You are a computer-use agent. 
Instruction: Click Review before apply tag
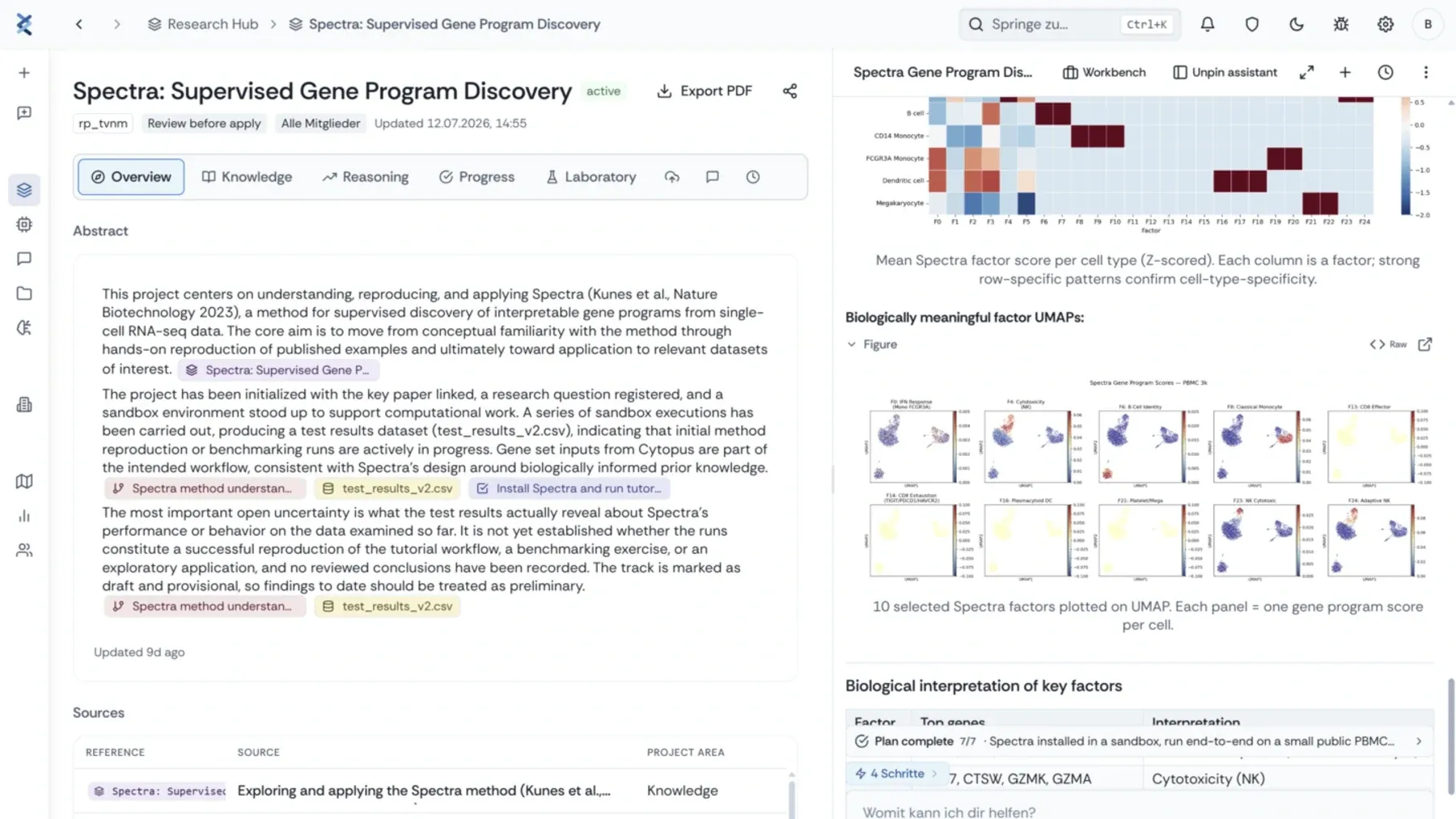[204, 124]
